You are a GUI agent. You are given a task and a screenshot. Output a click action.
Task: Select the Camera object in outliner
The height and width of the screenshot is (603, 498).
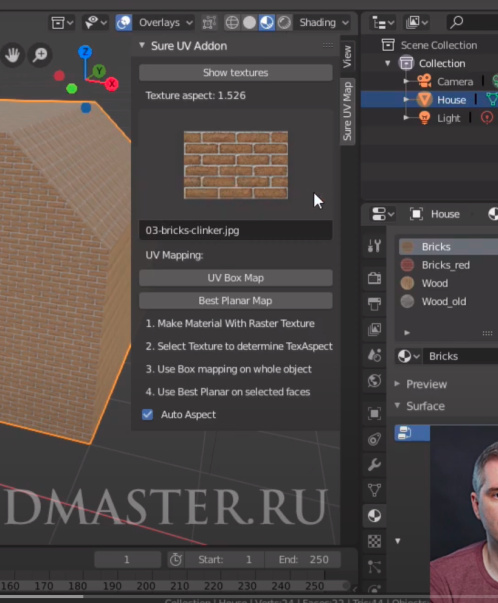tap(455, 82)
